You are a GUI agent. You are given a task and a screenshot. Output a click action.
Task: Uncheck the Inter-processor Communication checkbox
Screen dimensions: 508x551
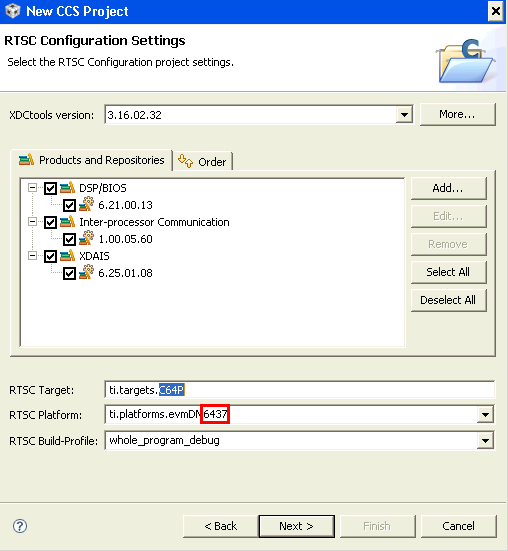[50, 222]
